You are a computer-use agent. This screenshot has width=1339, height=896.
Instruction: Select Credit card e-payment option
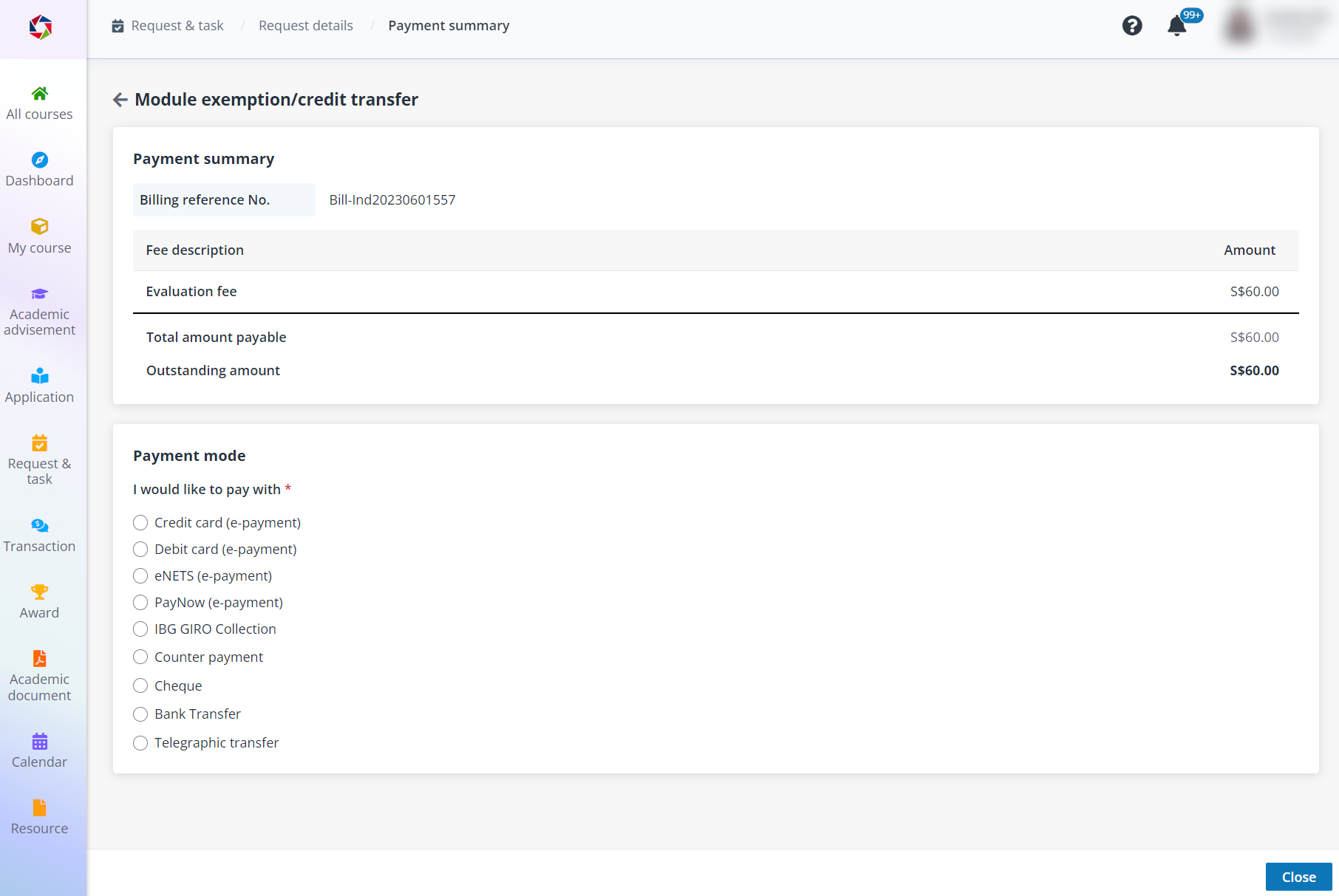click(140, 522)
